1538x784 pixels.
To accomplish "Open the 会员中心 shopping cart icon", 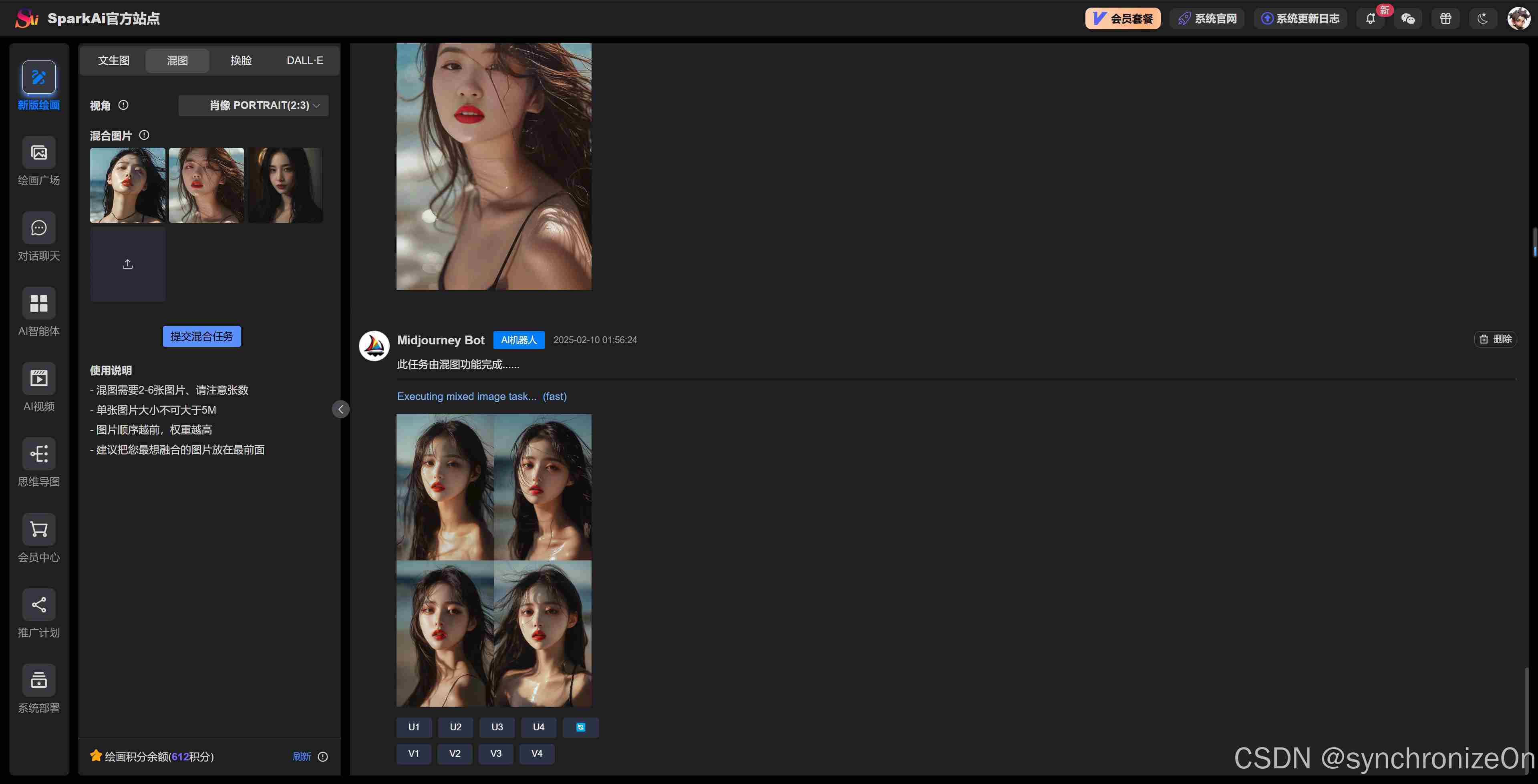I will 39,529.
